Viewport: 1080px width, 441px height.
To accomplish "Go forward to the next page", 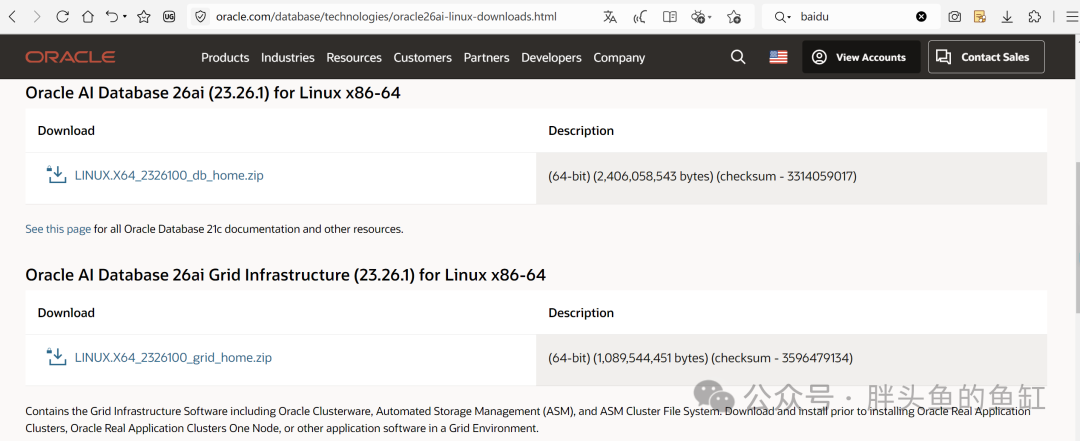I will (37, 17).
